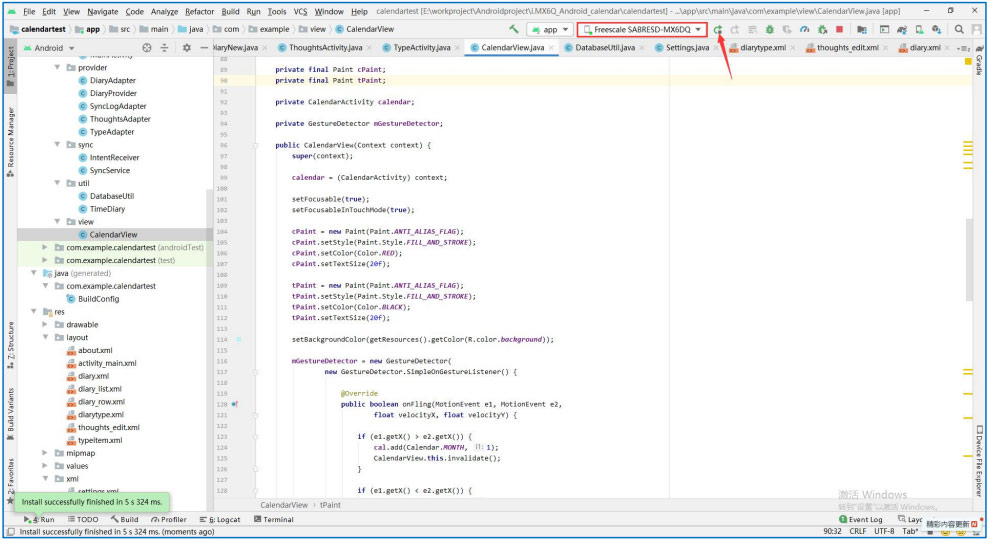
Task: Open the Android project view dropdown
Action: click(49, 48)
